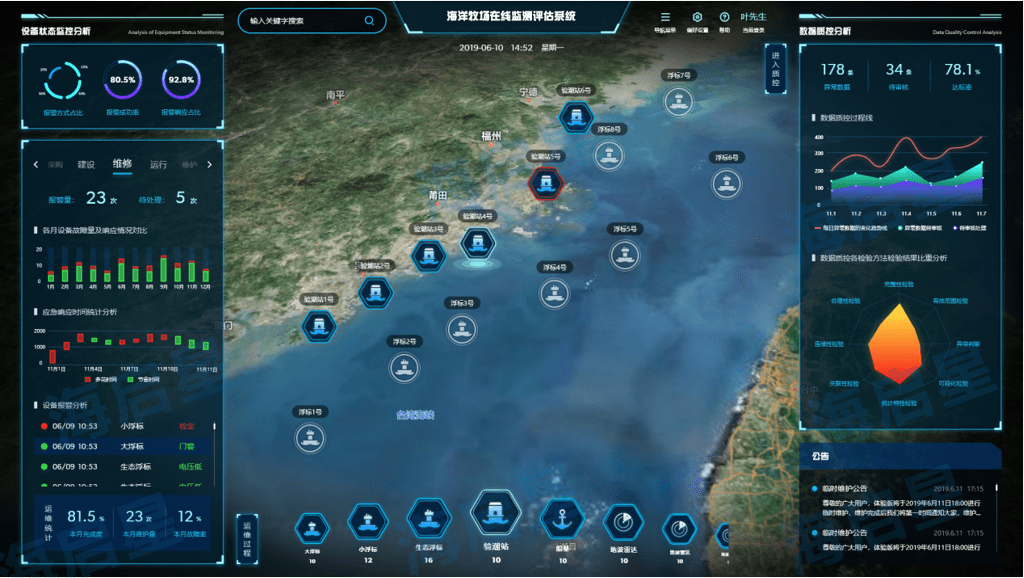Viewport: 1024px width, 578px height.
Task: Switch to the 建设 tab
Action: point(86,165)
